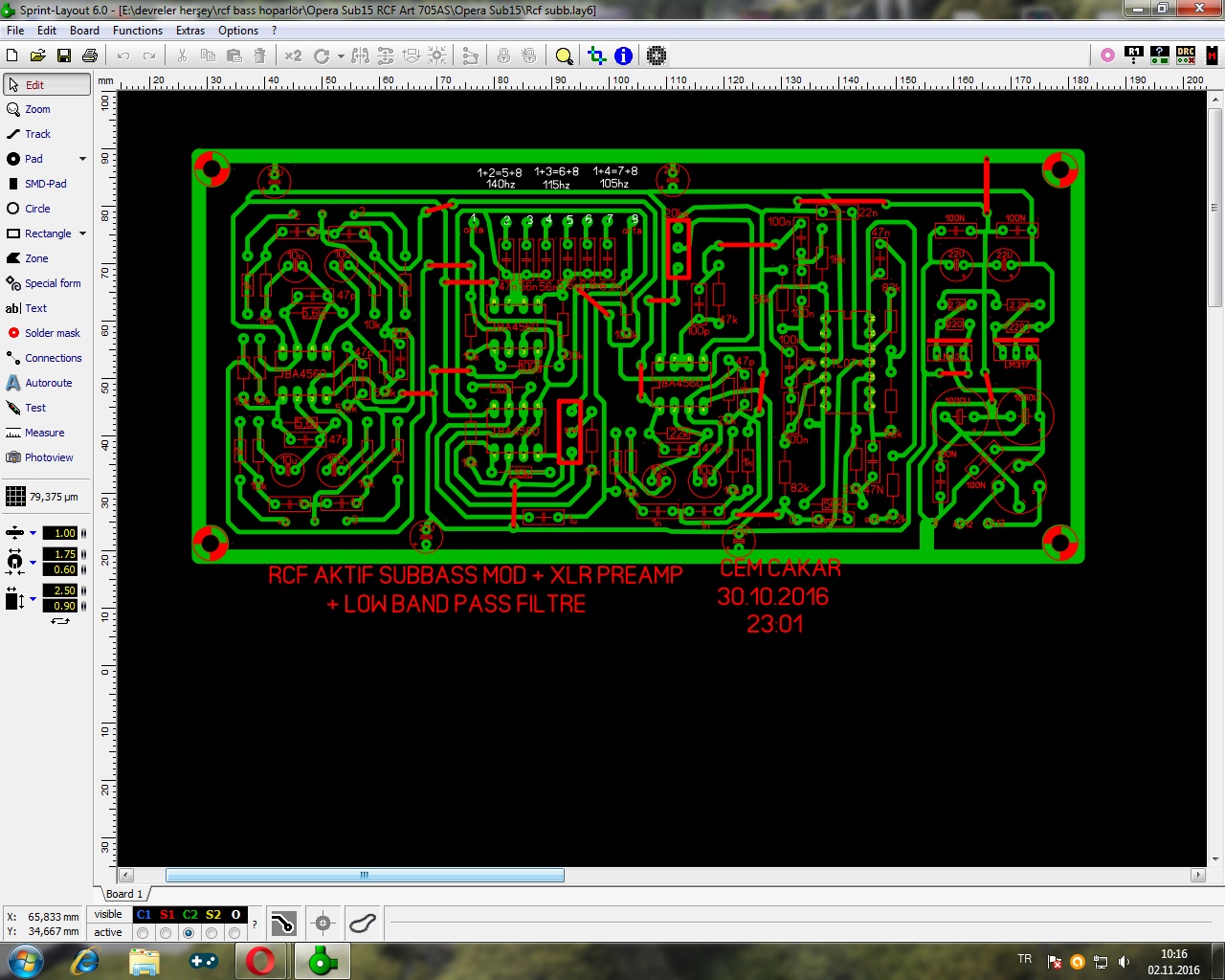Click the blue Info icon in toolbar
1225x980 pixels.
pos(623,56)
